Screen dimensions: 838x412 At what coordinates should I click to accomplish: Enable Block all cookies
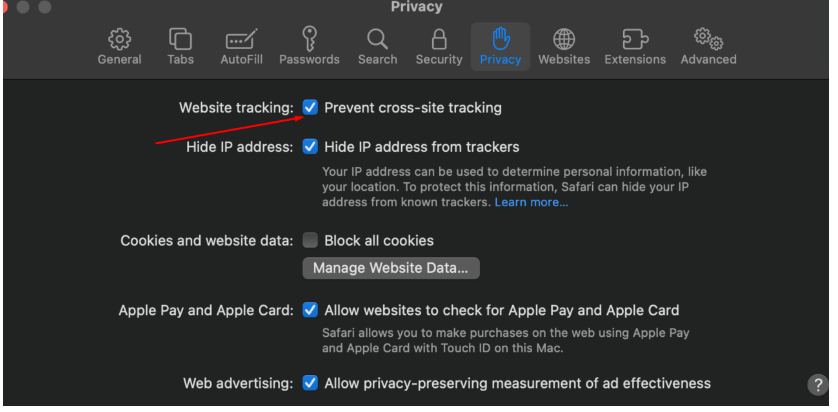click(x=310, y=240)
